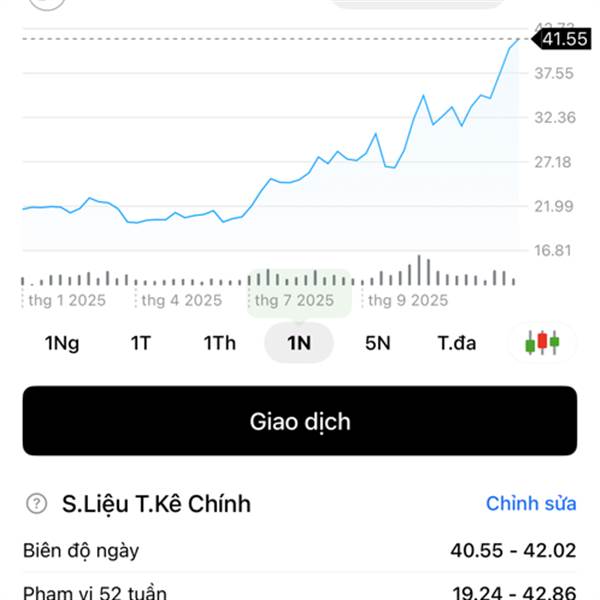Switch to the 1Th range
600x600 pixels.
(220, 343)
